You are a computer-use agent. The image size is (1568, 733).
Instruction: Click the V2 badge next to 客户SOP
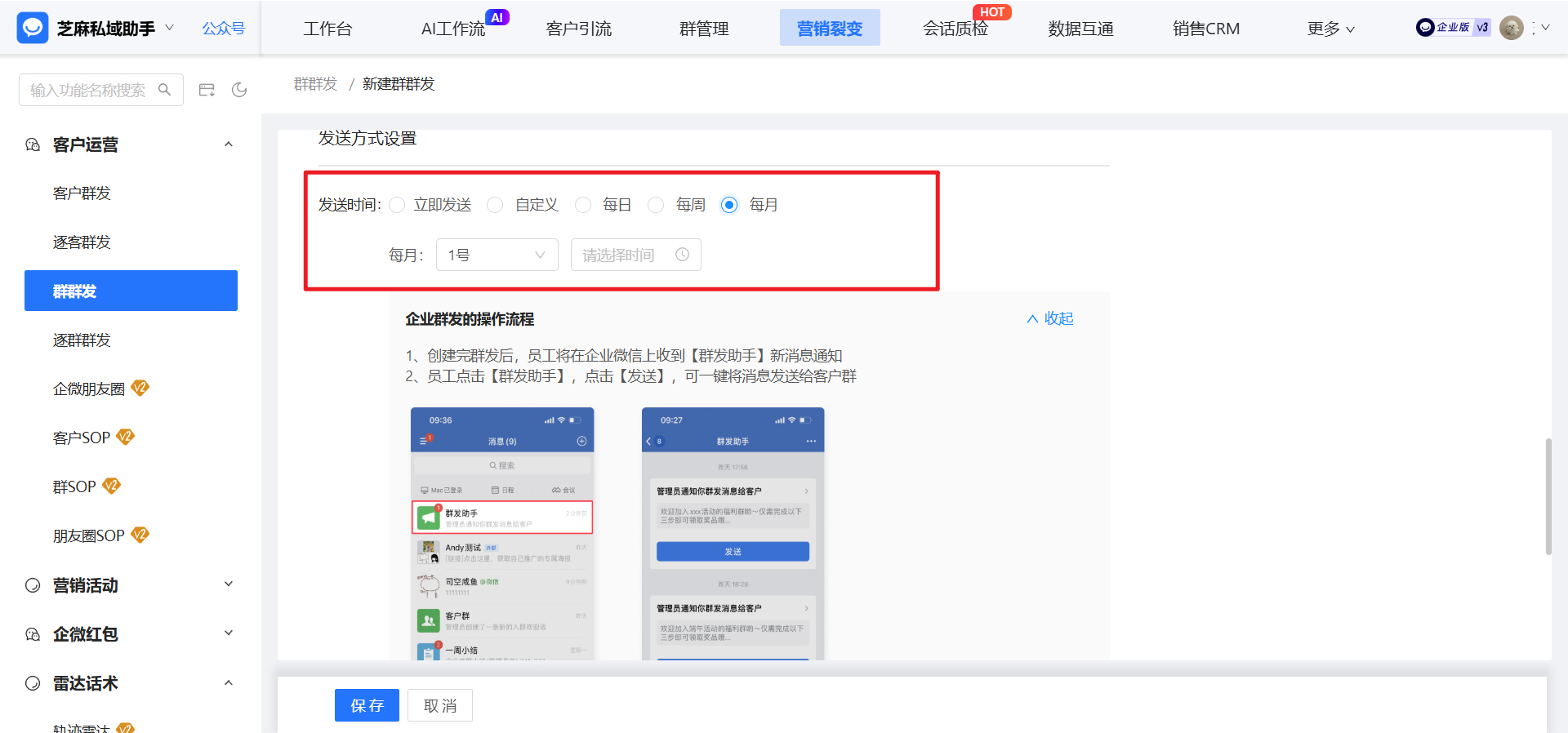tap(125, 437)
